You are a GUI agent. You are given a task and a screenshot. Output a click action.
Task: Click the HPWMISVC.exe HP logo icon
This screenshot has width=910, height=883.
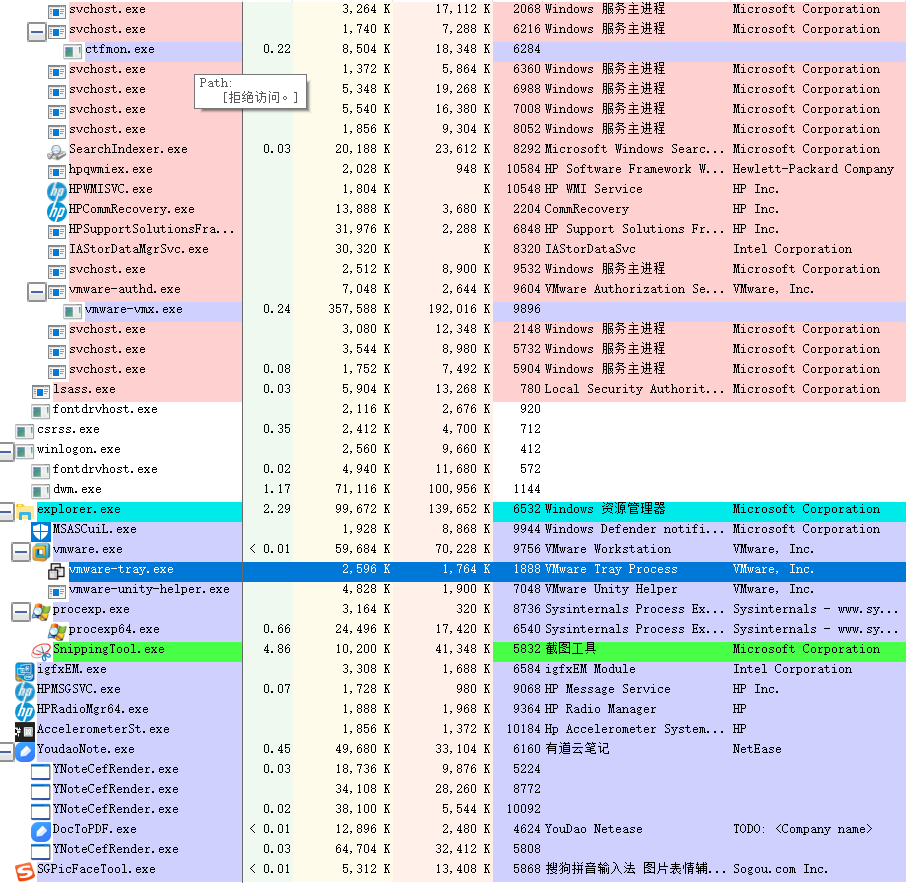[x=56, y=191]
